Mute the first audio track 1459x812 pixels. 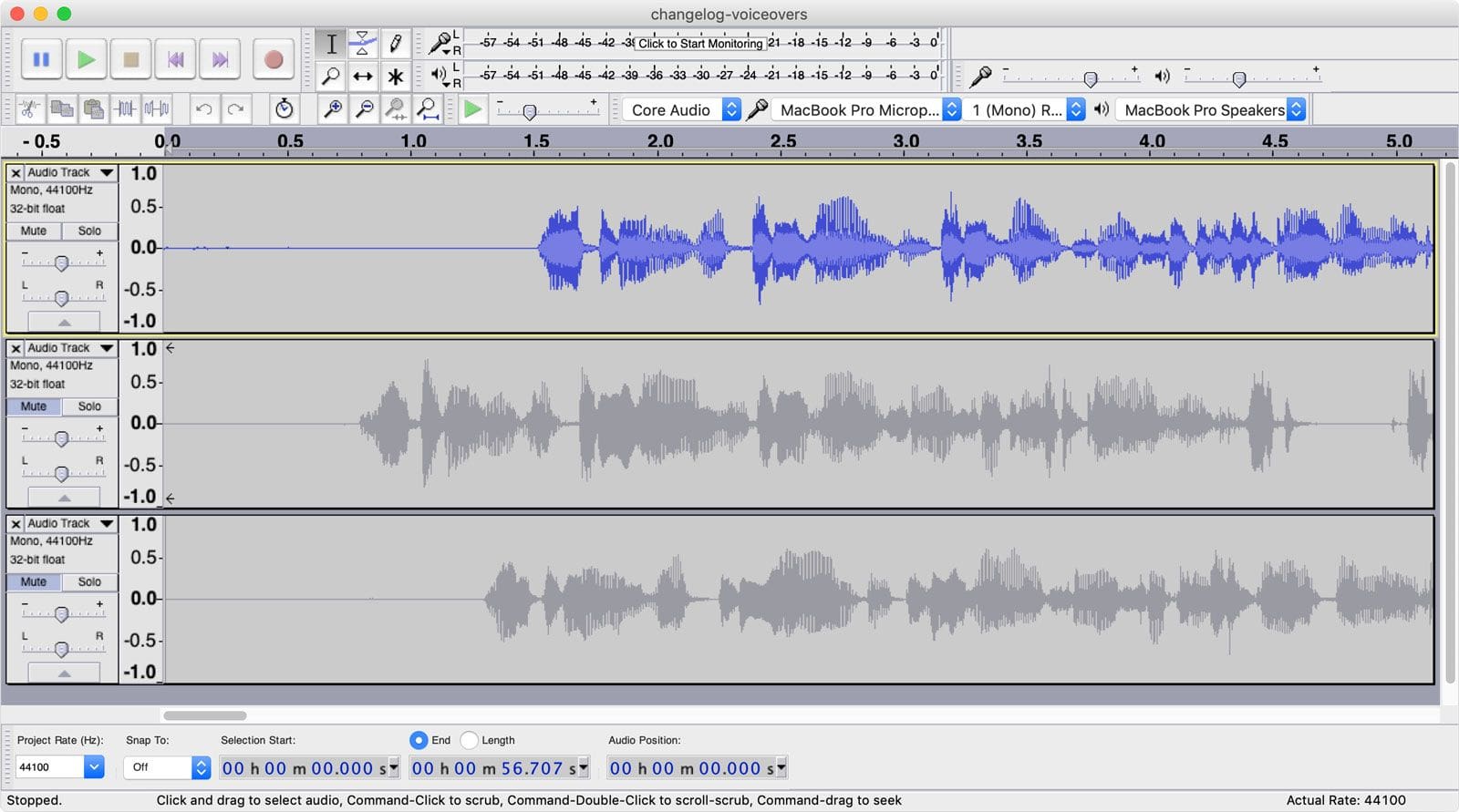tap(34, 231)
